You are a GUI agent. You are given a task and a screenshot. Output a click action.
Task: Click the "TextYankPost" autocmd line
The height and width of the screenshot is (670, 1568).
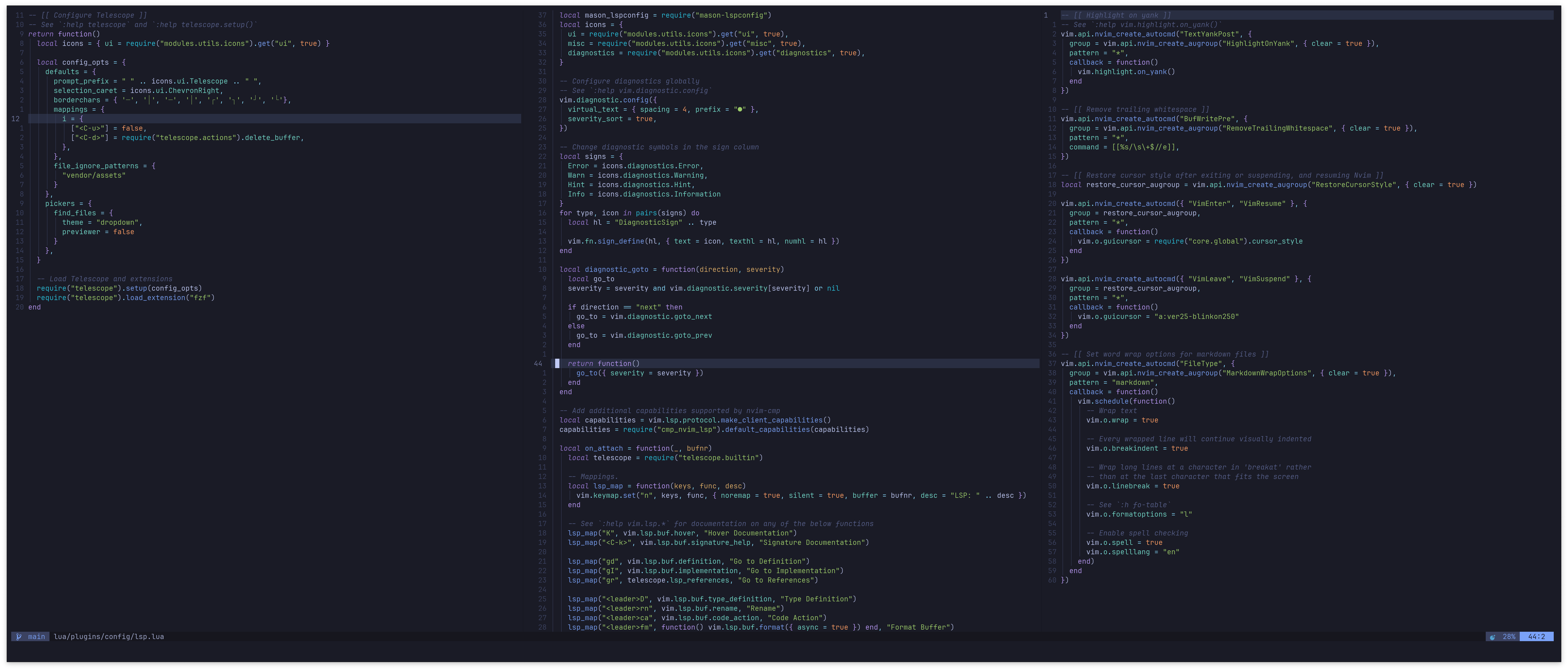click(1156, 34)
